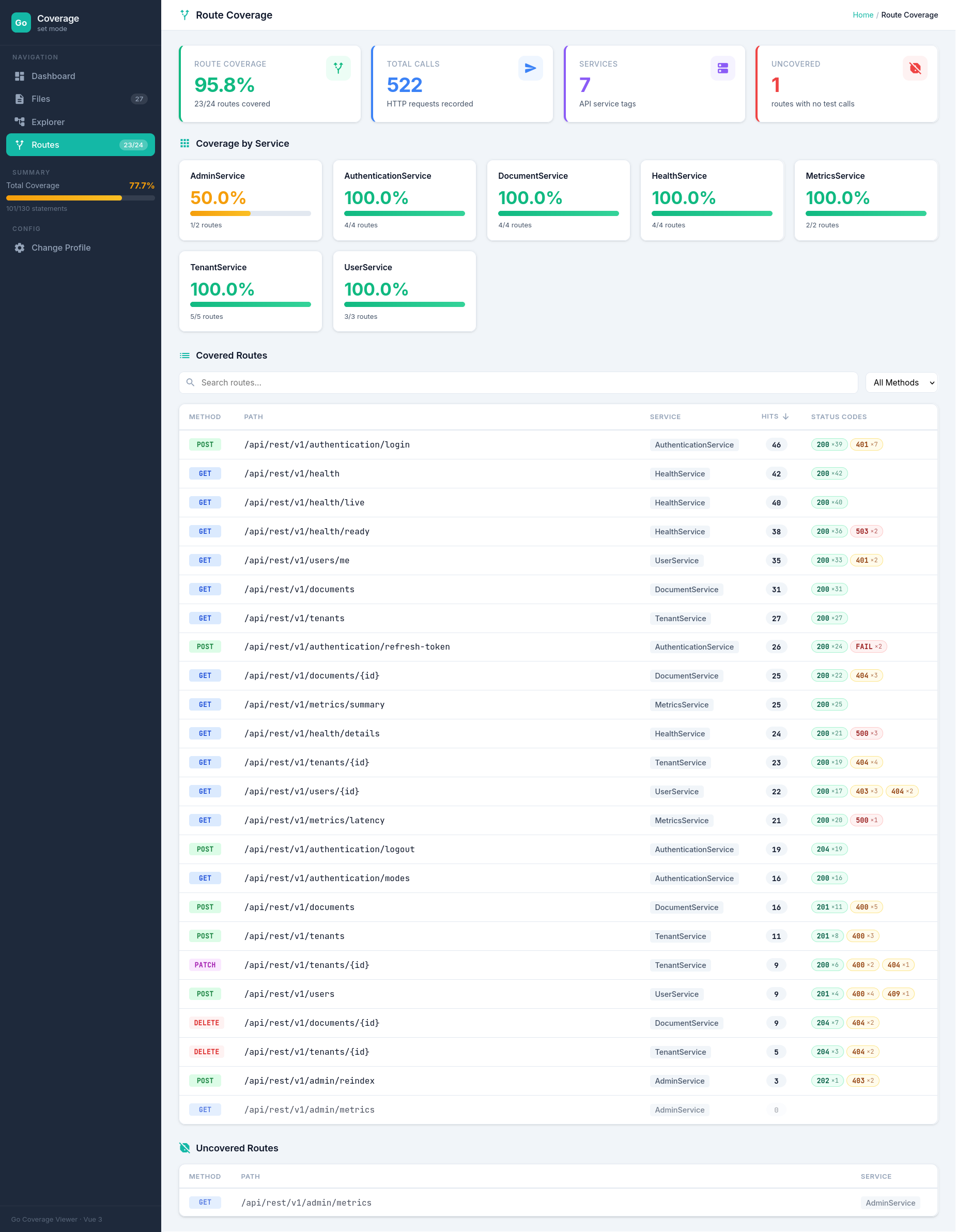
Task: Click the Dashboard grid icon in sidebar
Action: point(20,76)
